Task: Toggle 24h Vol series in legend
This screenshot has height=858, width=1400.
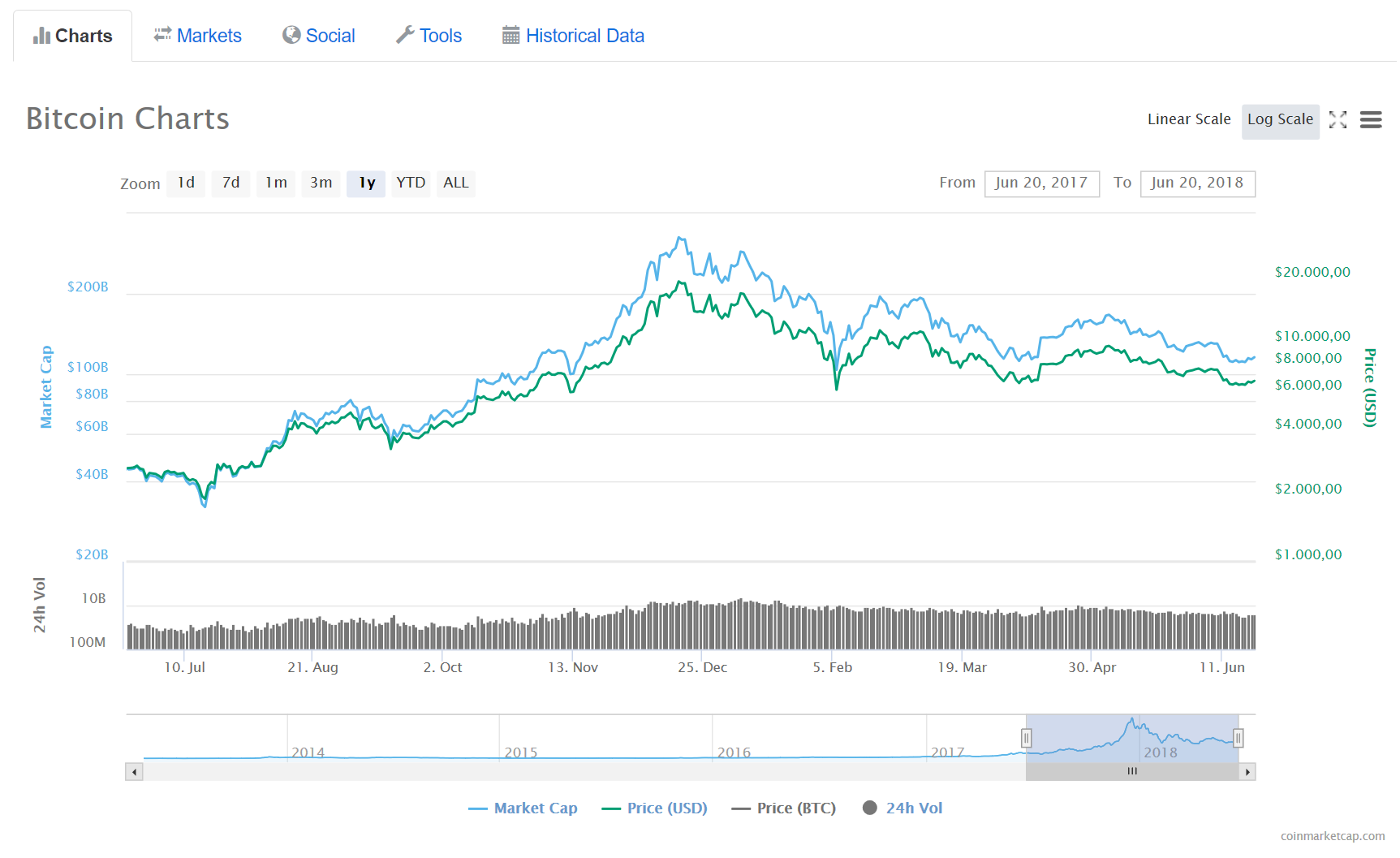Action: (x=902, y=808)
